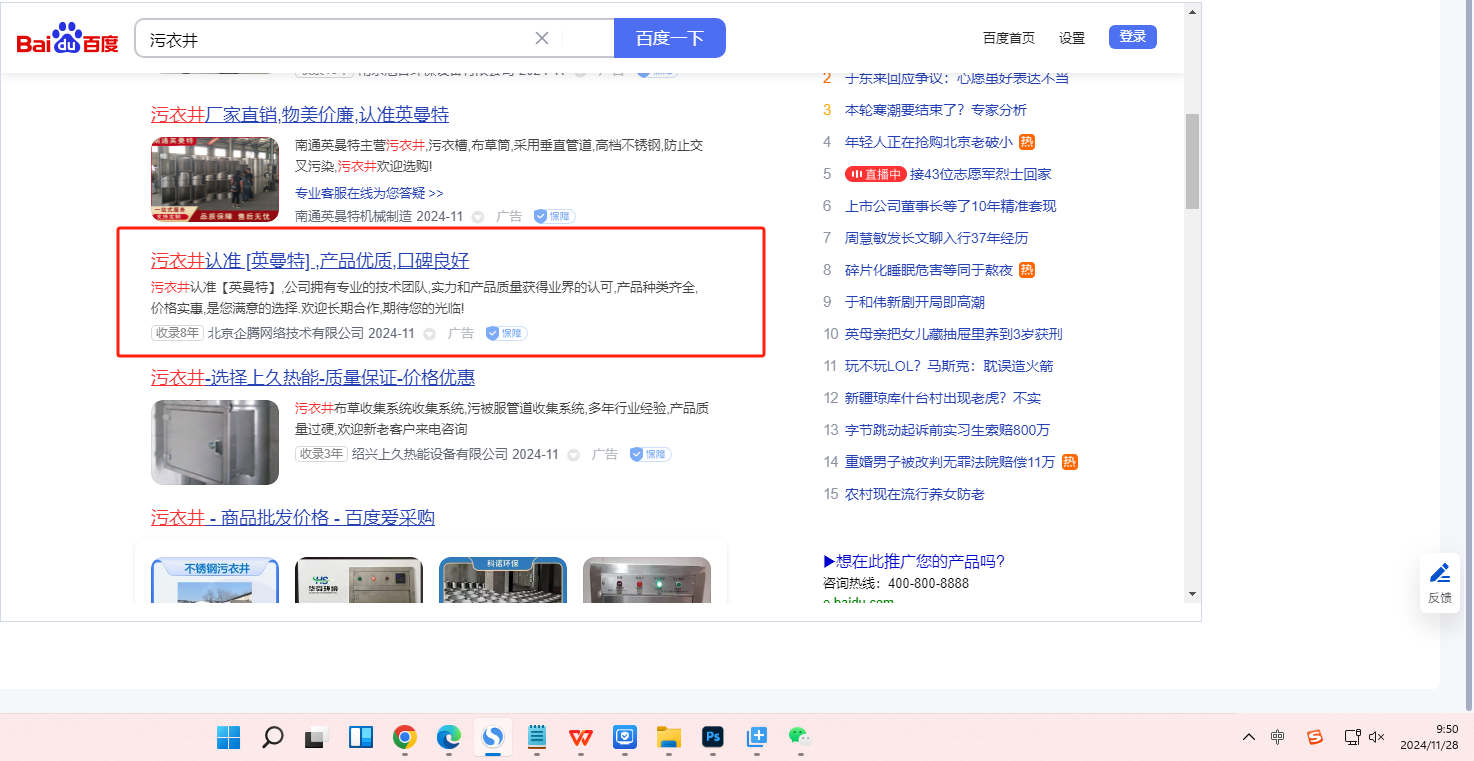Screen dimensions: 1474x761
Task: Expand dropdown arrow beside 绍兴上久热能设备有限公司 2024-11
Action: 574,455
